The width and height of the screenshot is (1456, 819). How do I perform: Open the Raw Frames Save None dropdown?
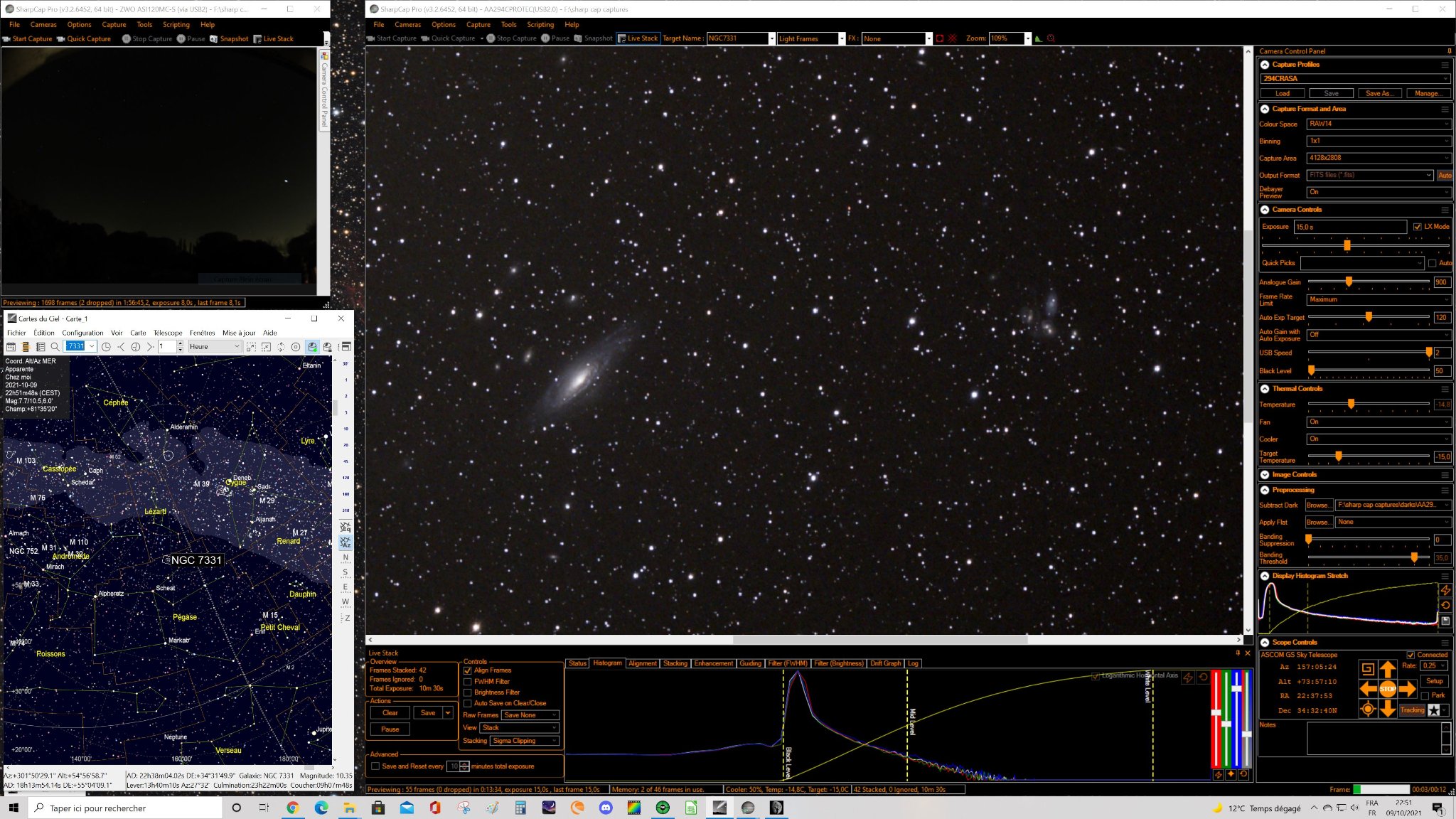click(x=530, y=715)
